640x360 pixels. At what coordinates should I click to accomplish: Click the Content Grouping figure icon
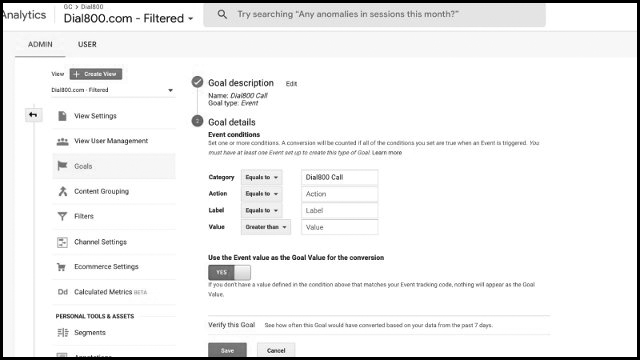point(62,191)
